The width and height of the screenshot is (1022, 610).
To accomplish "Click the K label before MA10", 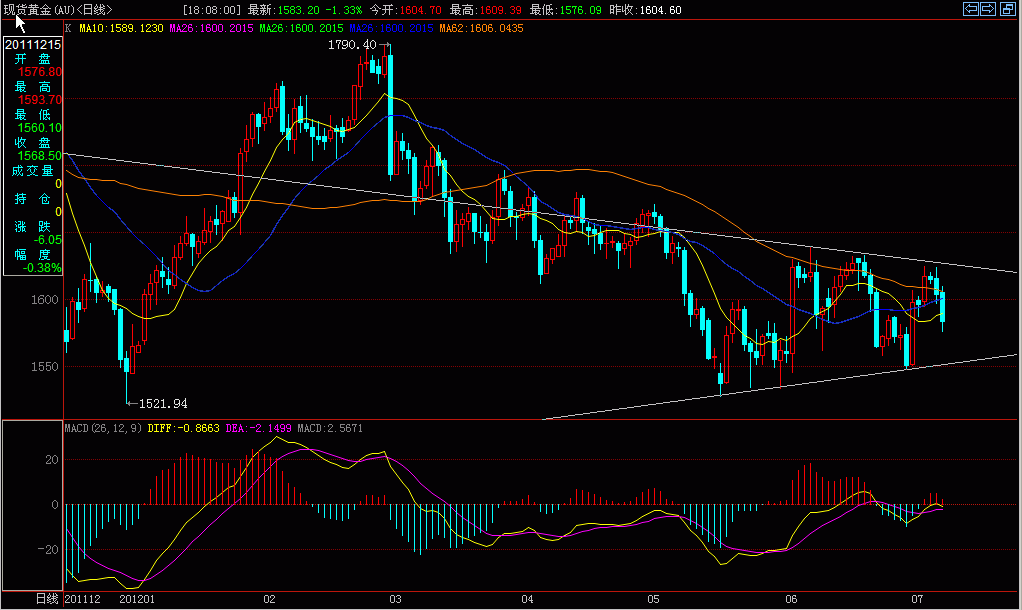I will click(68, 28).
